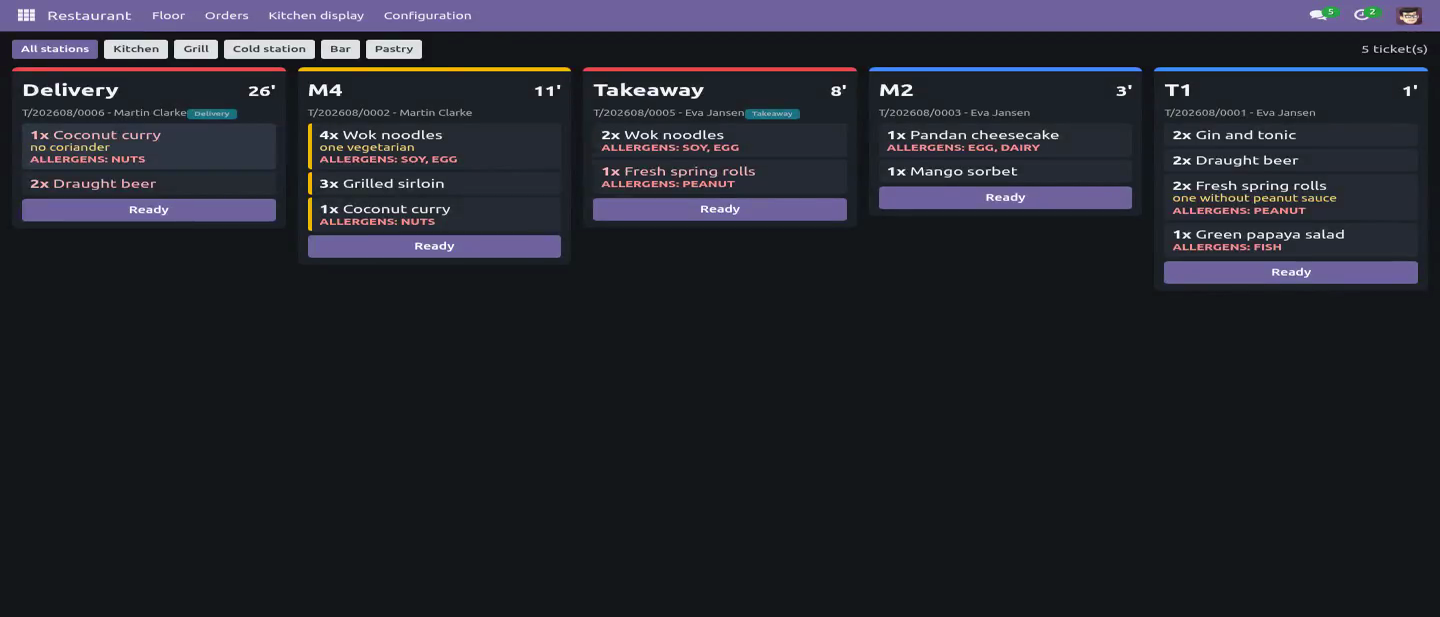Click the Draught beer line in T1 ticket
This screenshot has height=617, width=1440.
click(1291, 160)
